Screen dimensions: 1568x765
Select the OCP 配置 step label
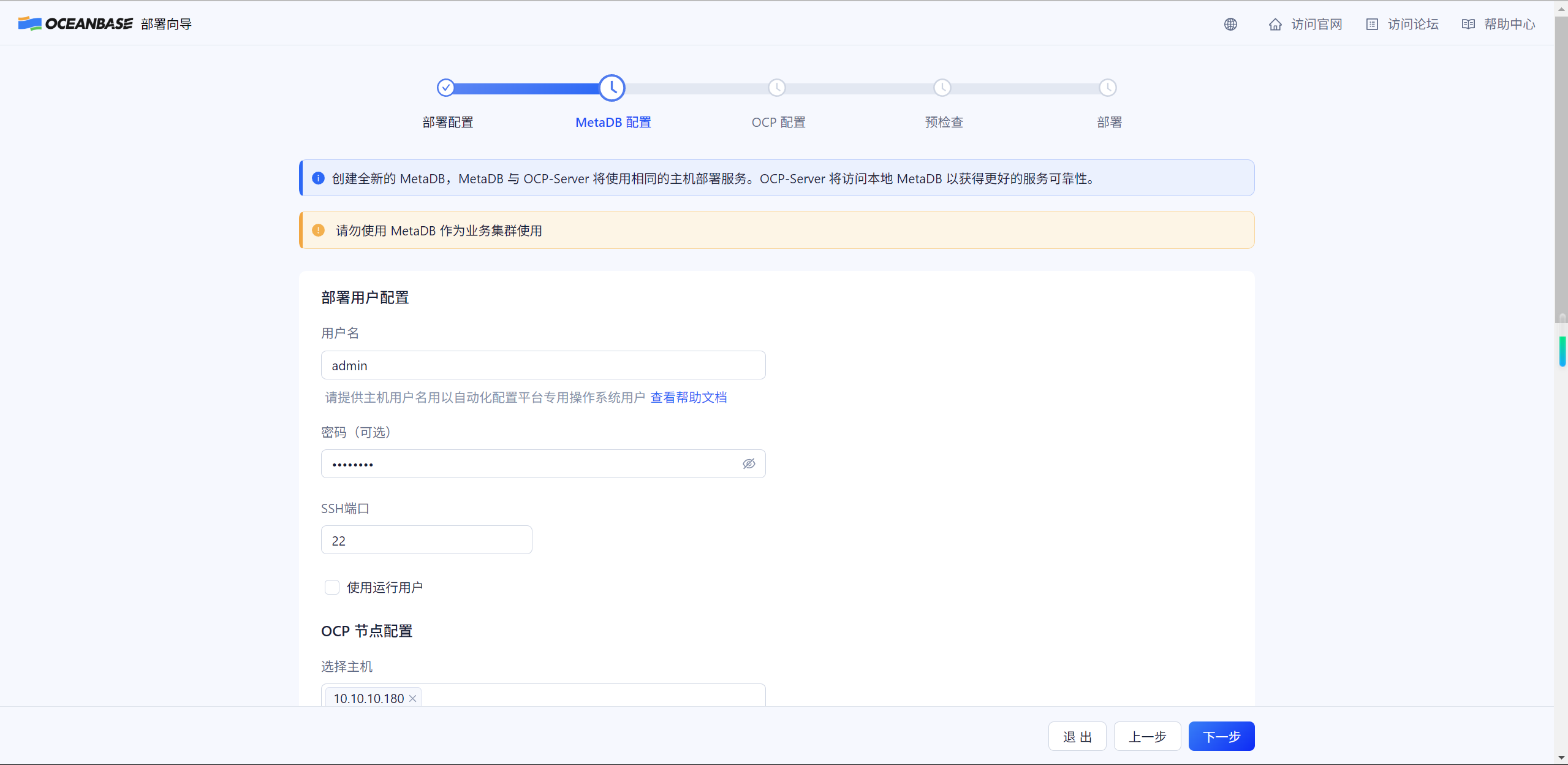click(x=778, y=122)
